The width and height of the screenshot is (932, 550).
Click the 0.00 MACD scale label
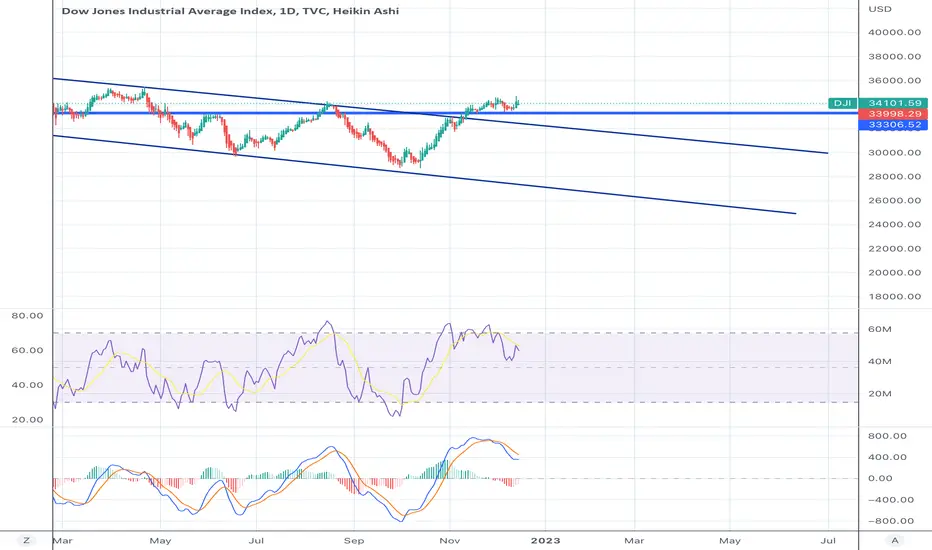[880, 478]
